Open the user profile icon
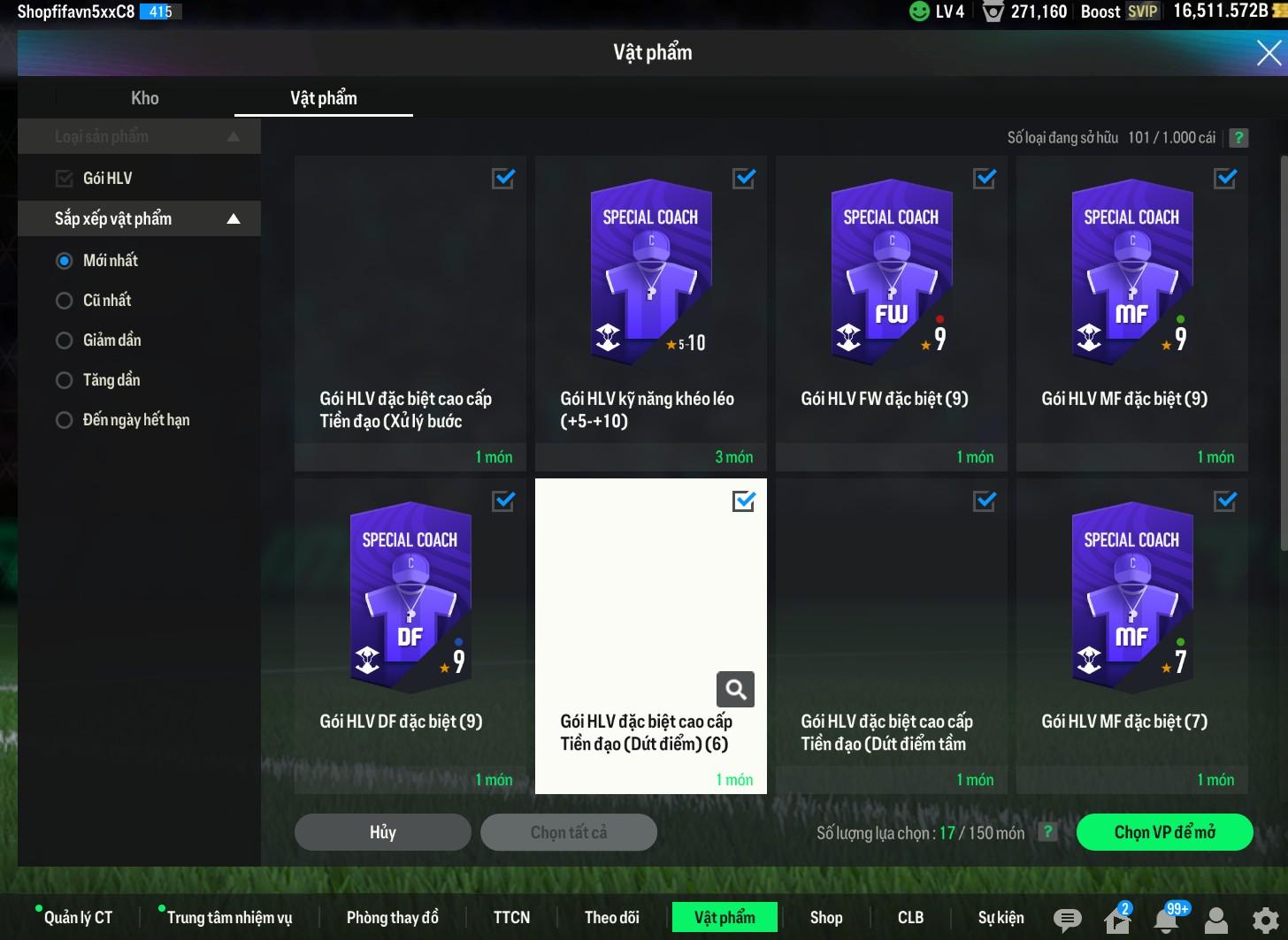The width and height of the screenshot is (1288, 940). pyautogui.click(x=1216, y=920)
